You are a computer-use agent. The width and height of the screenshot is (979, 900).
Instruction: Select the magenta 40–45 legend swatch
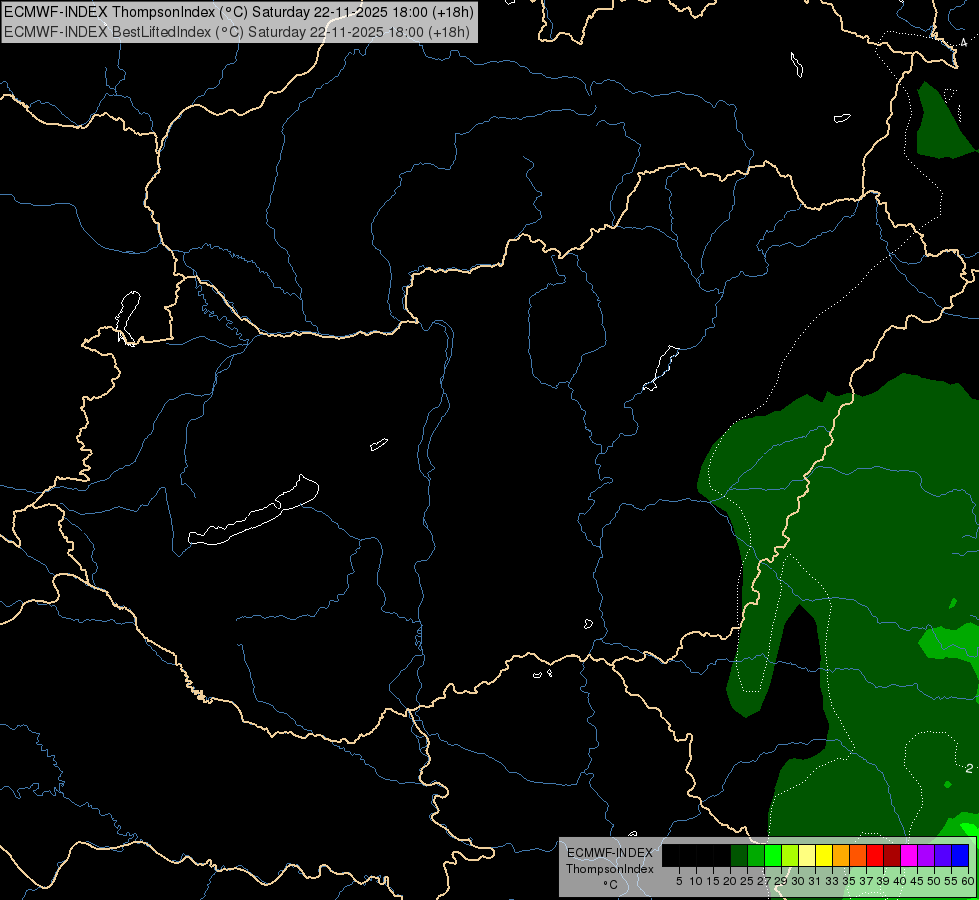click(909, 855)
